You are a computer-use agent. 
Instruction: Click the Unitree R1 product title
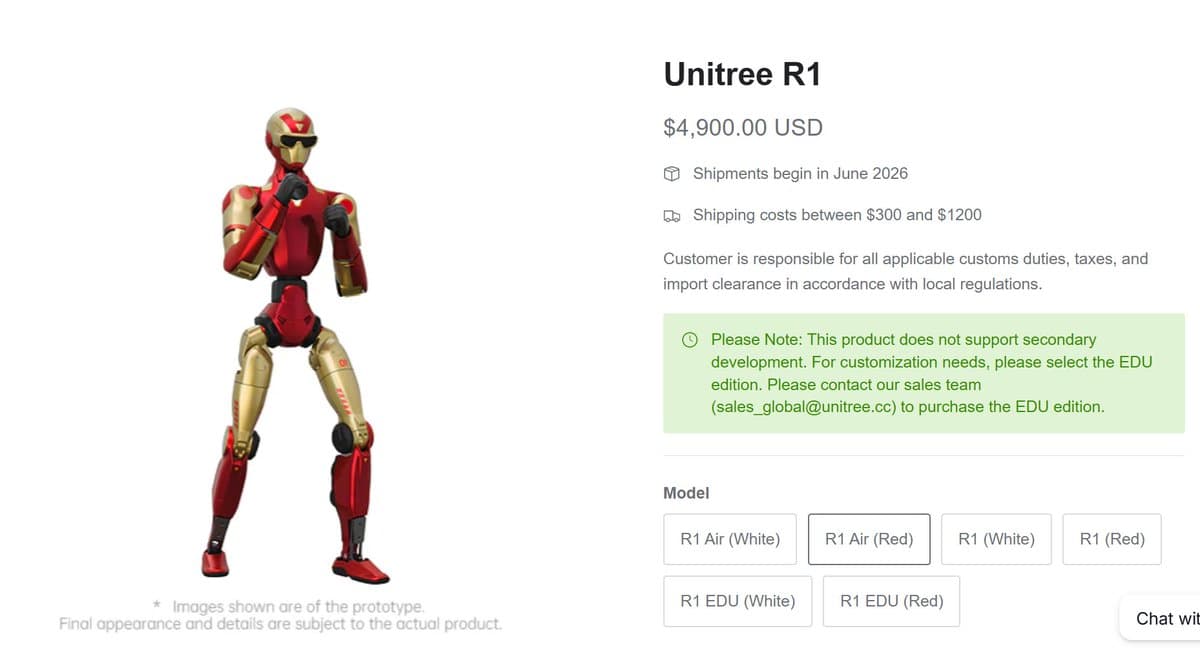742,74
